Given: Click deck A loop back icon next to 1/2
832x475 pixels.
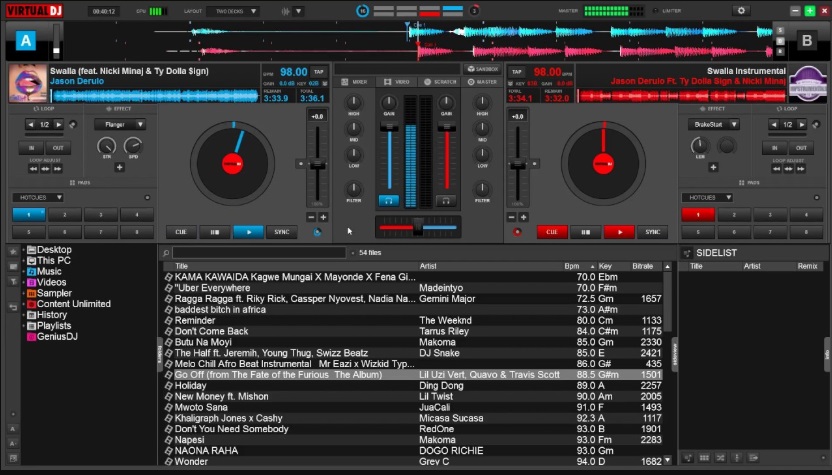Looking at the screenshot, I should coord(73,125).
